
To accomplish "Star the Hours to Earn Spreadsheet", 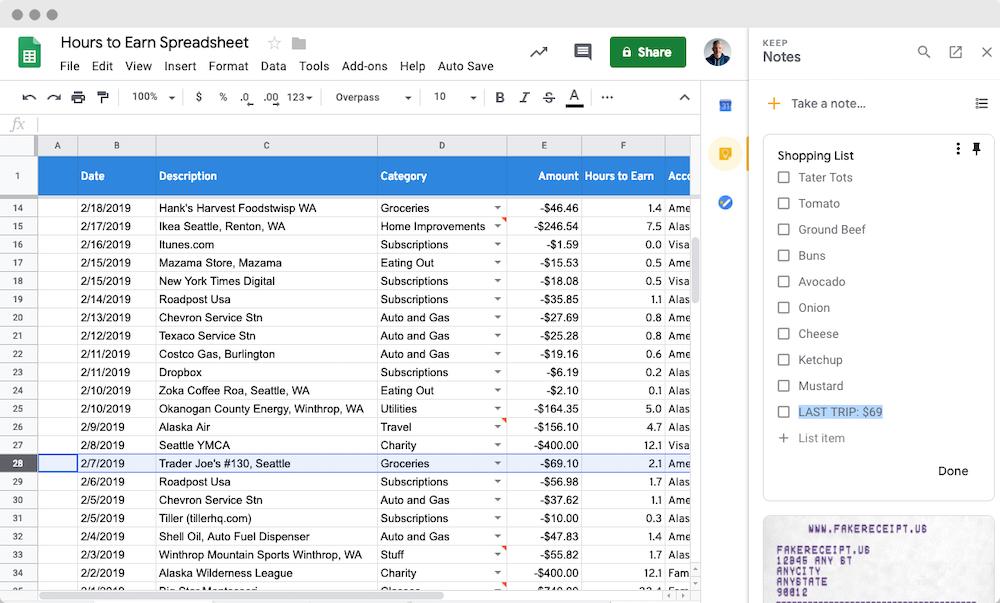I will (274, 43).
